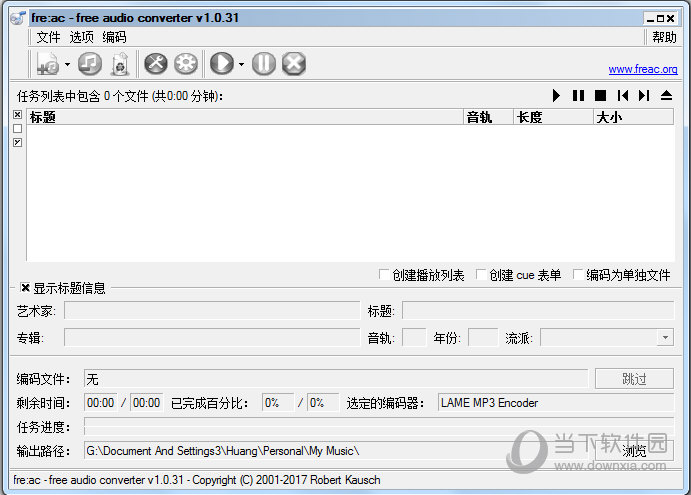The height and width of the screenshot is (495, 691).
Task: Click the add audio files toolbar icon
Action: click(48, 64)
